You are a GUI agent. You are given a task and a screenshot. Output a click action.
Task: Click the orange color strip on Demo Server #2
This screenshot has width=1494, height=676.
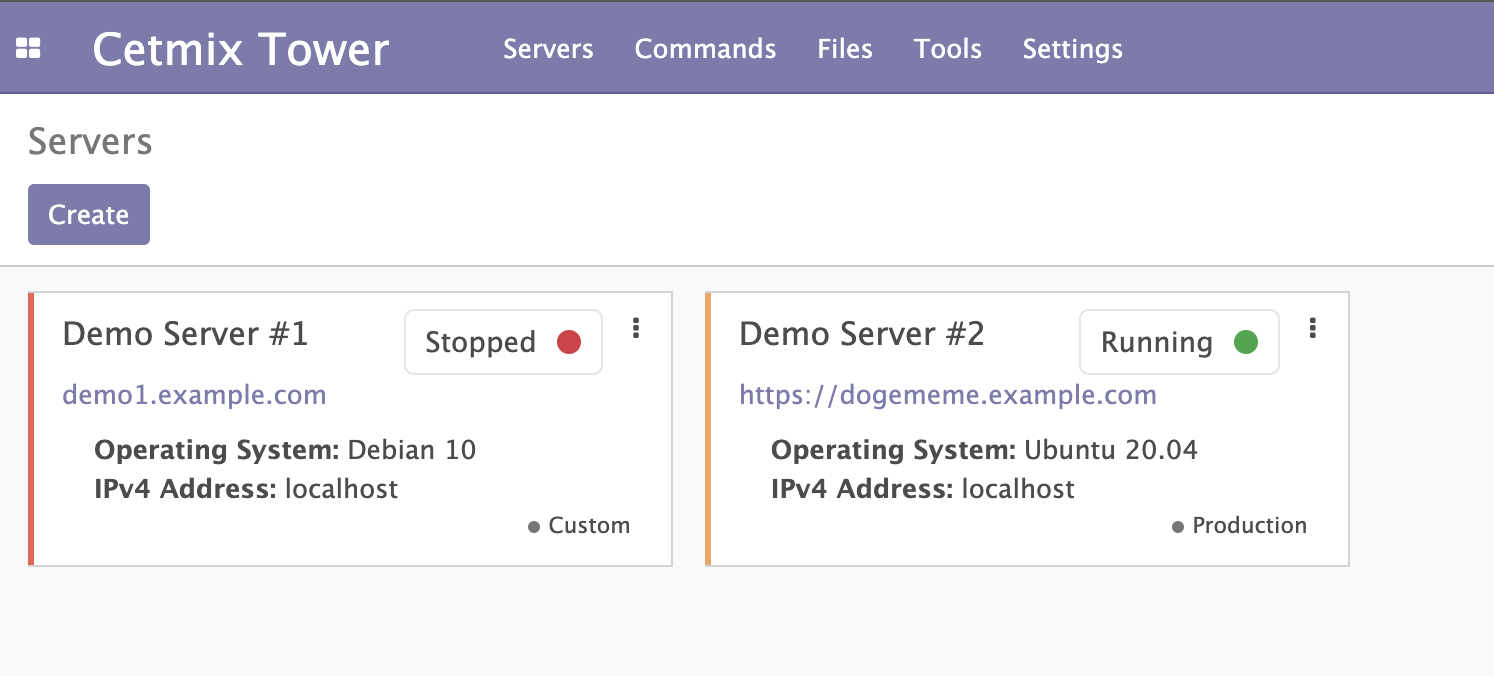pyautogui.click(x=708, y=429)
